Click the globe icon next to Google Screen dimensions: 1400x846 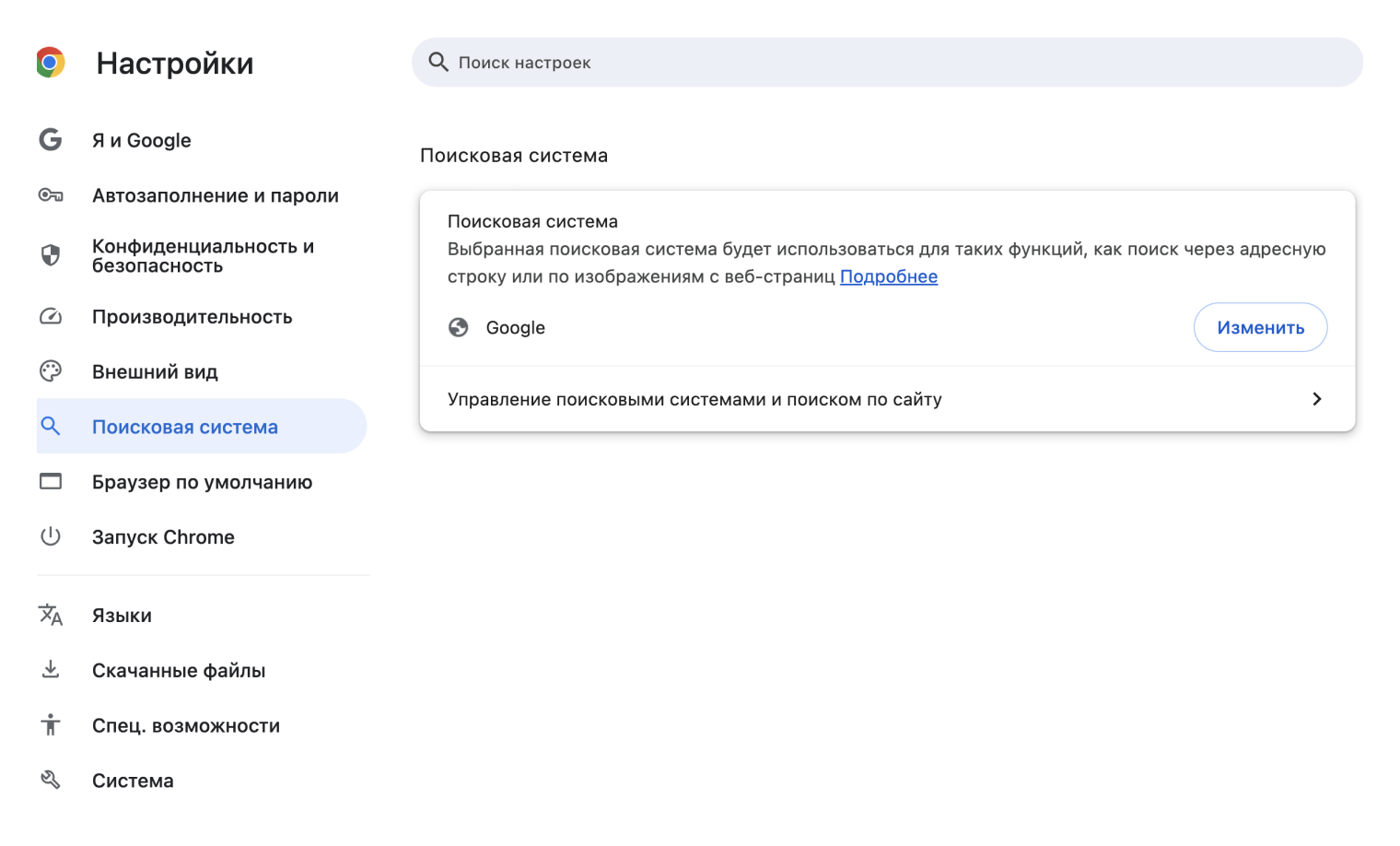(459, 327)
